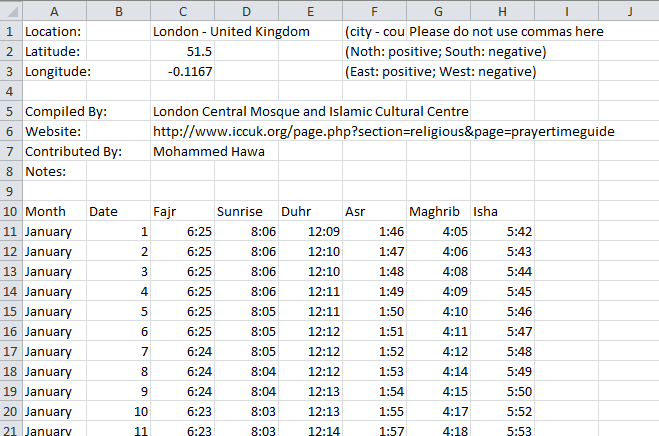The image size is (659, 436).
Task: Select column J header
Action: coord(630,11)
